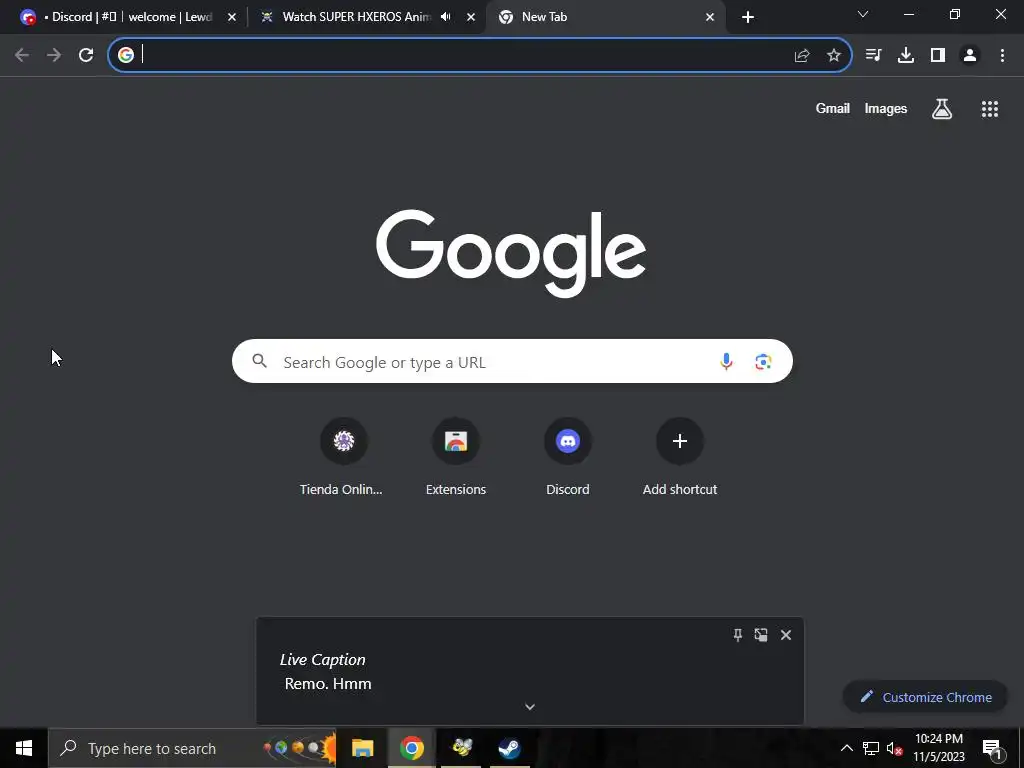The image size is (1024, 768).
Task: Open Search Labs flask icon
Action: [942, 109]
